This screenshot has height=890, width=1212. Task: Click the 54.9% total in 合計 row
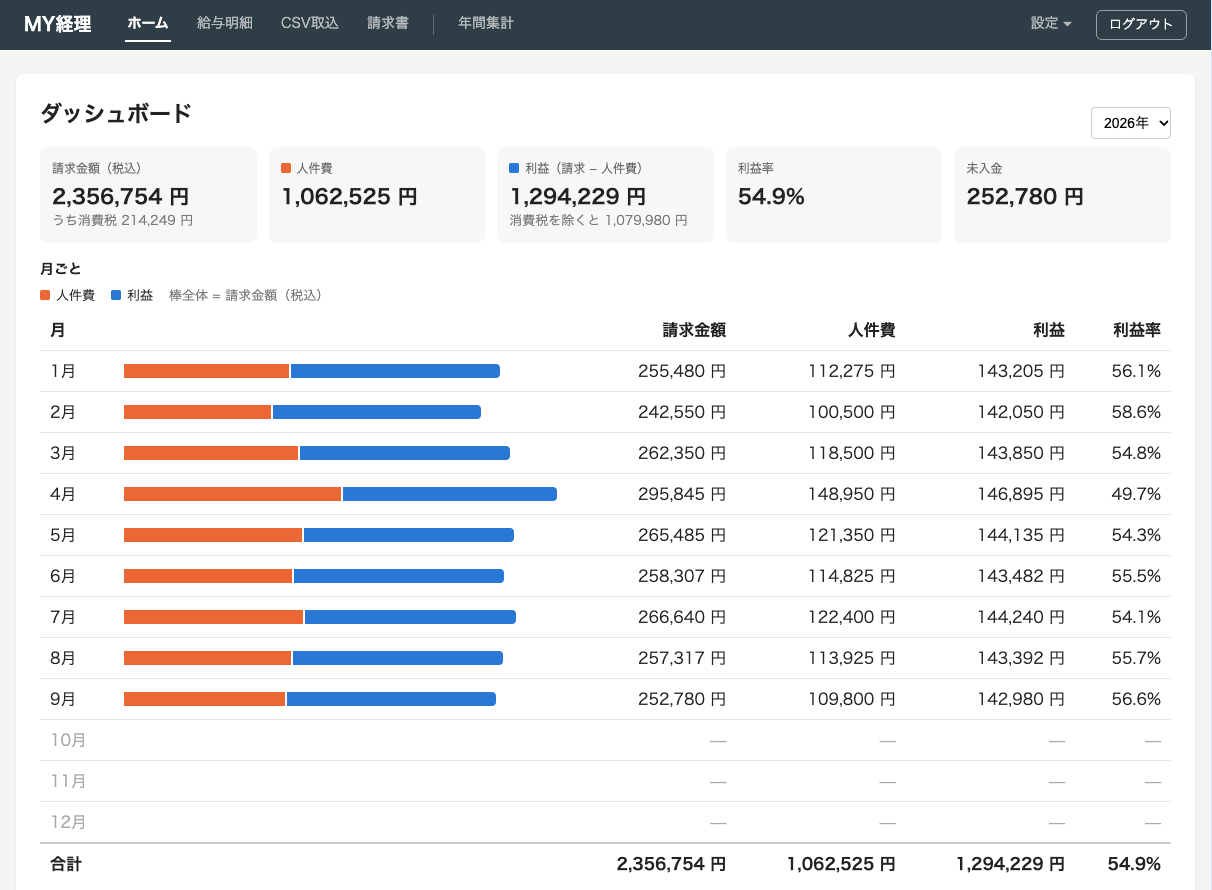pyautogui.click(x=1134, y=864)
